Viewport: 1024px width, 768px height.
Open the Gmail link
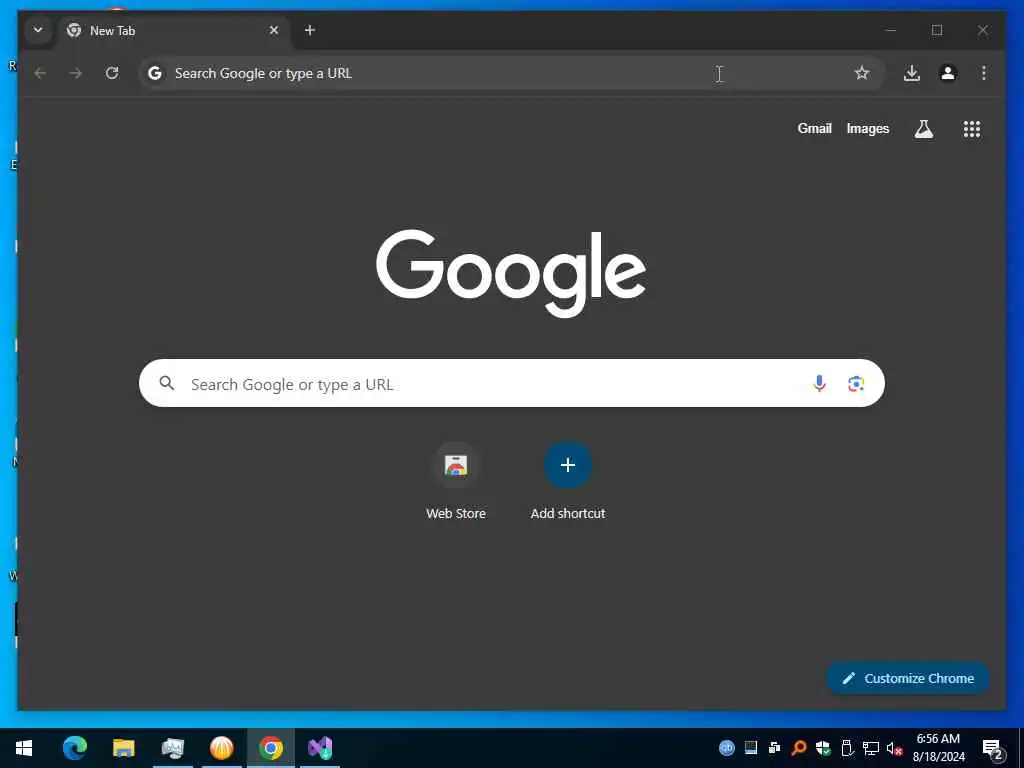(x=814, y=129)
